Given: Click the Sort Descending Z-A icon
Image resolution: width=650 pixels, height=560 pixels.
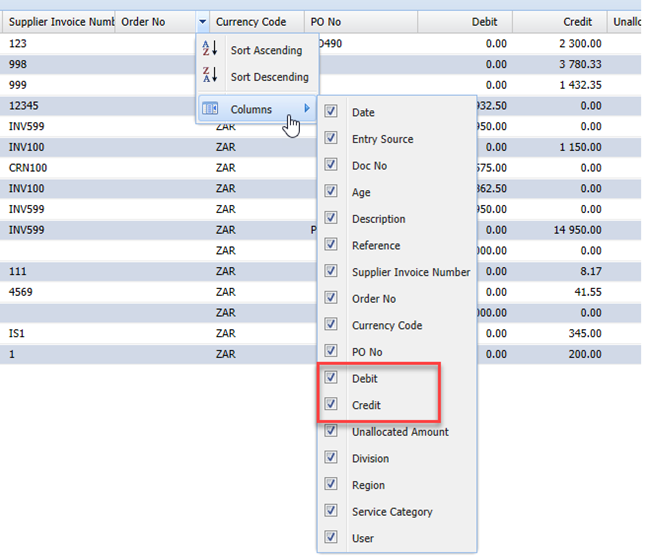Looking at the screenshot, I should (x=210, y=77).
